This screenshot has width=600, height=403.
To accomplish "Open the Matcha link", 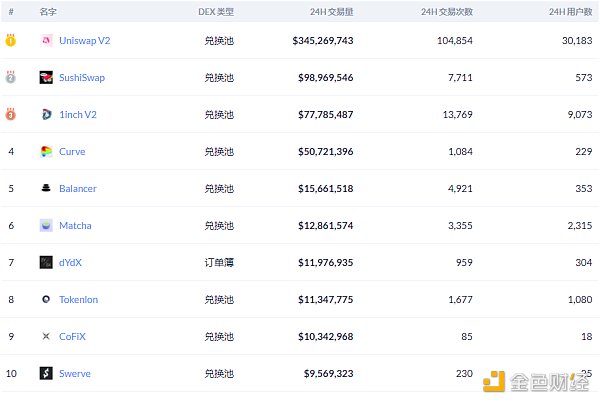I will point(75,225).
